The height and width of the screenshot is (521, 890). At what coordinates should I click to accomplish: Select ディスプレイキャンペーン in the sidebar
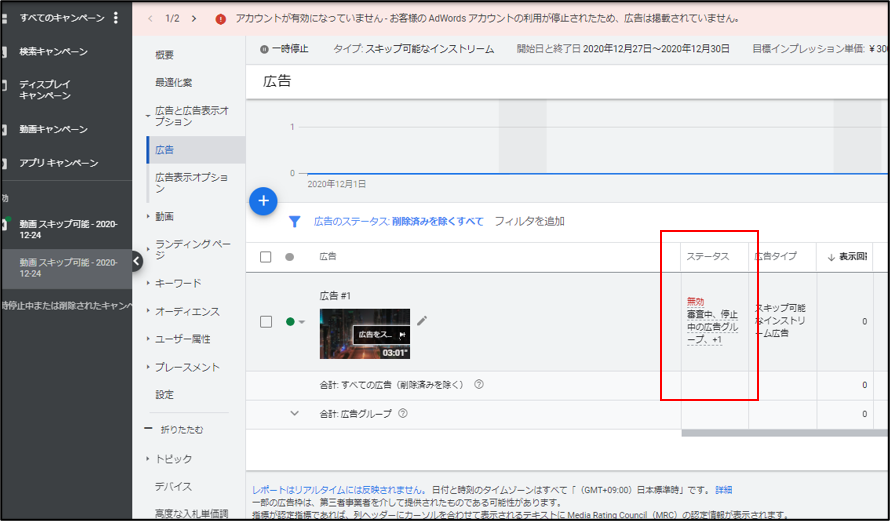45,90
